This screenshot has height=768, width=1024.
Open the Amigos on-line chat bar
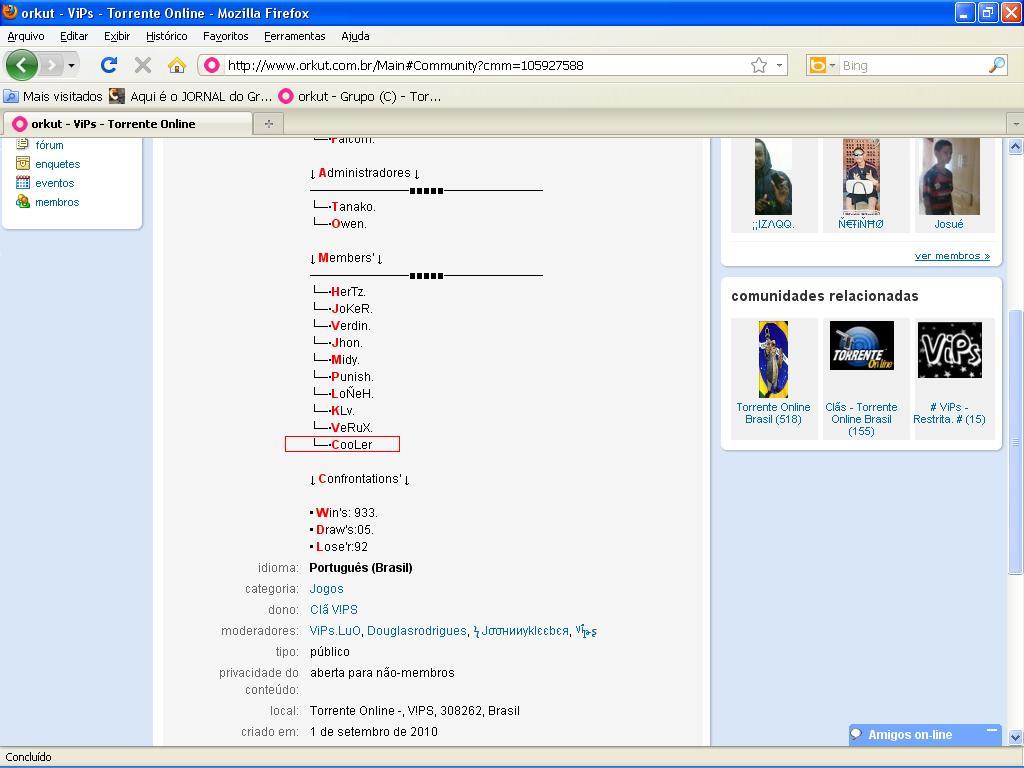click(x=925, y=735)
